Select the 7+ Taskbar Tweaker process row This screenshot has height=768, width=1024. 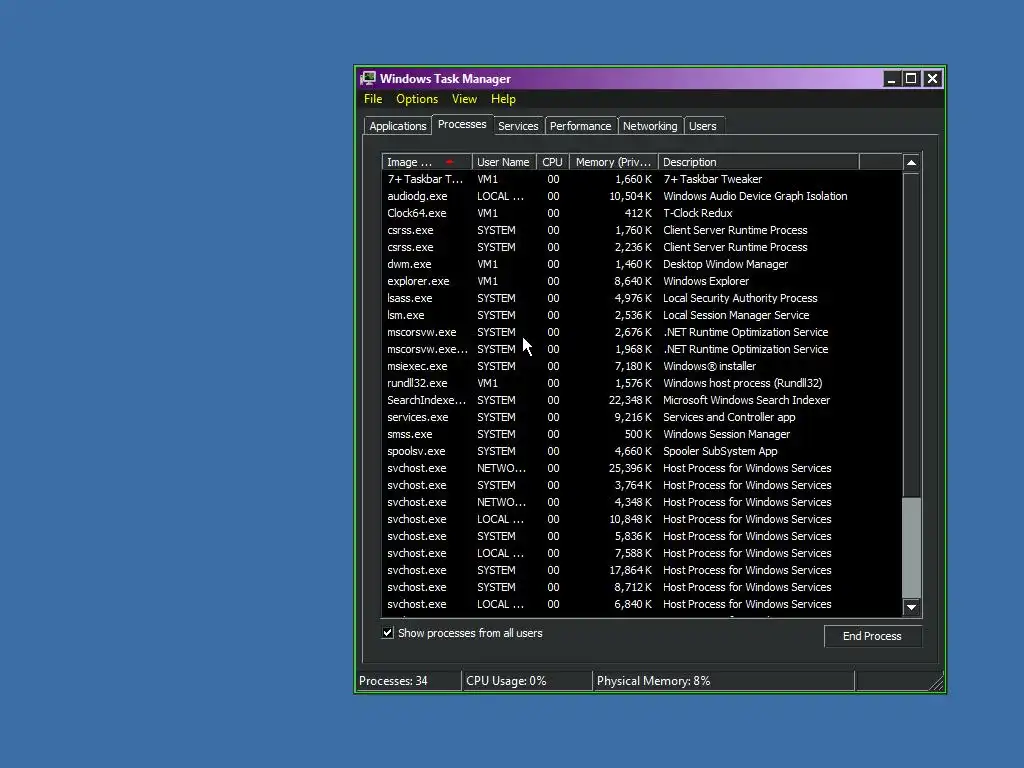click(641, 179)
